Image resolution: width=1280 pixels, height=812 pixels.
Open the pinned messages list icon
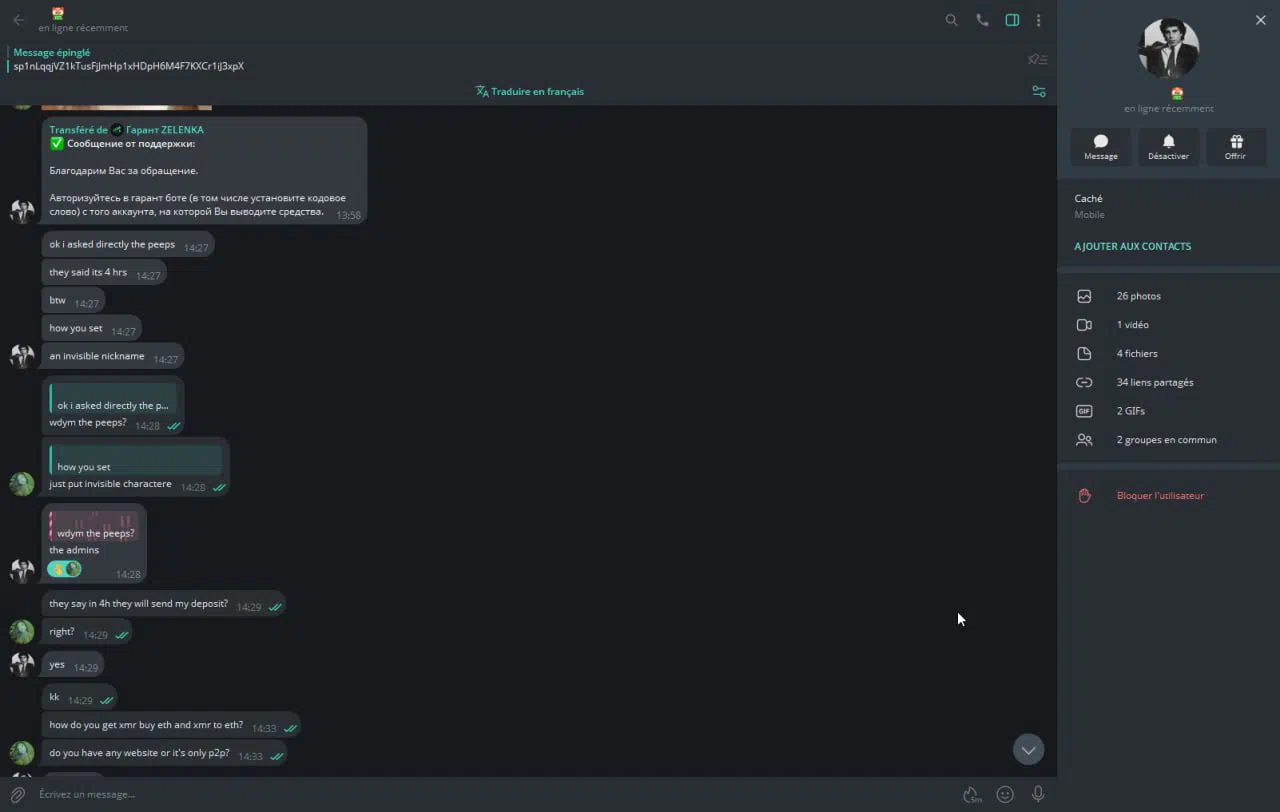point(1038,60)
